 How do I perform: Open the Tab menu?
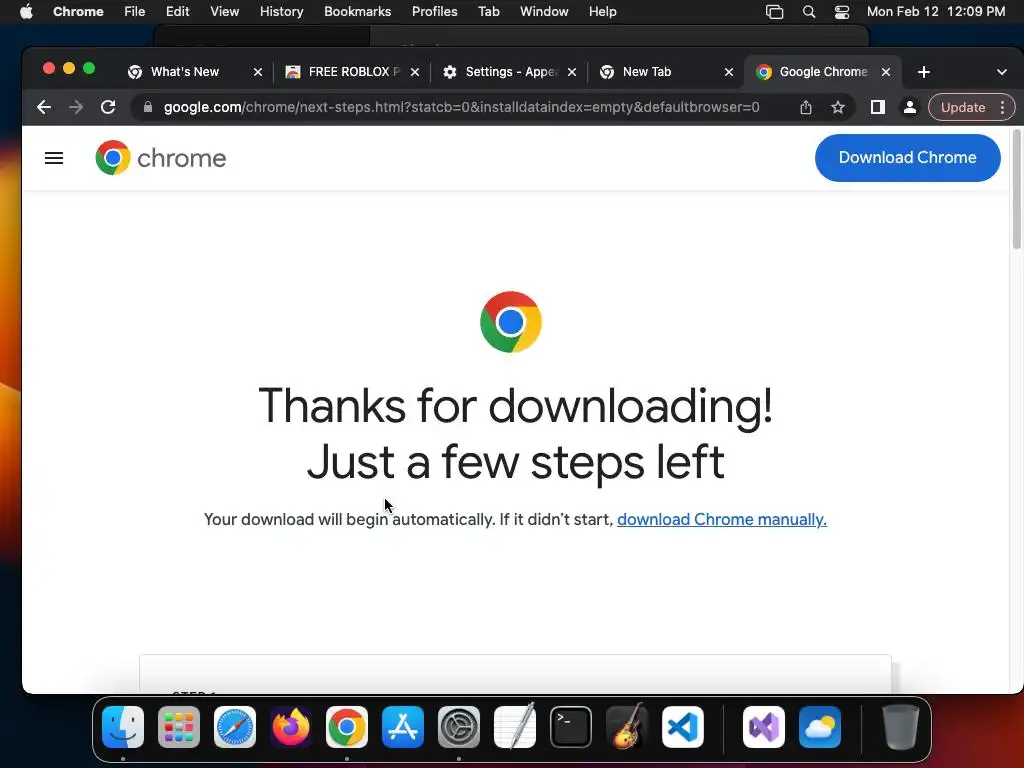point(488,12)
